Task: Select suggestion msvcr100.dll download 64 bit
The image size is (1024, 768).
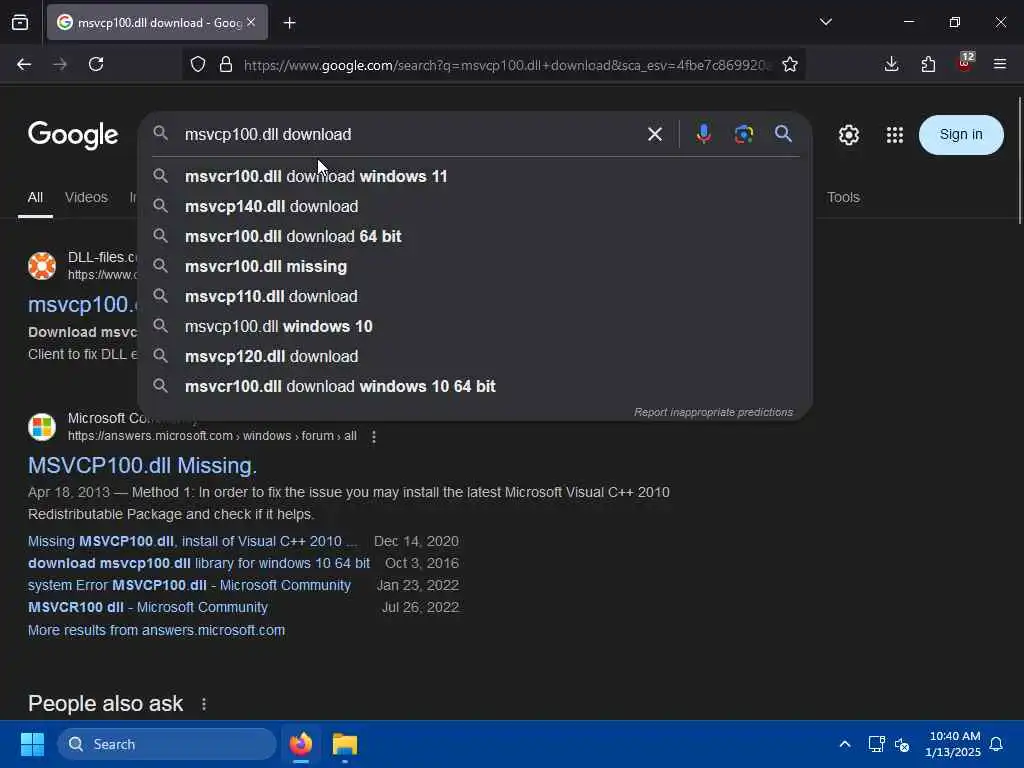Action: coord(475,236)
